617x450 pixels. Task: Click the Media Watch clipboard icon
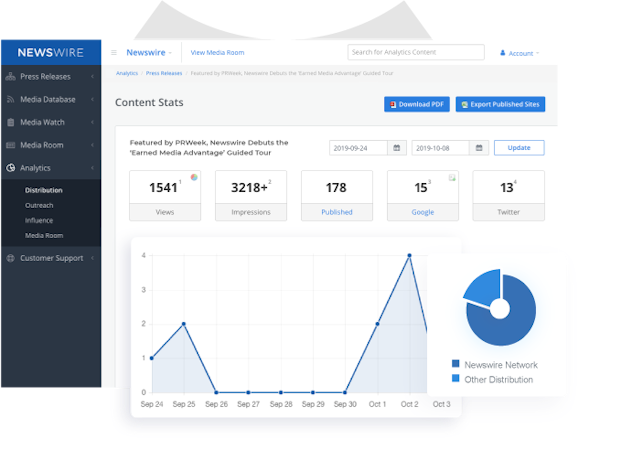[x=11, y=122]
